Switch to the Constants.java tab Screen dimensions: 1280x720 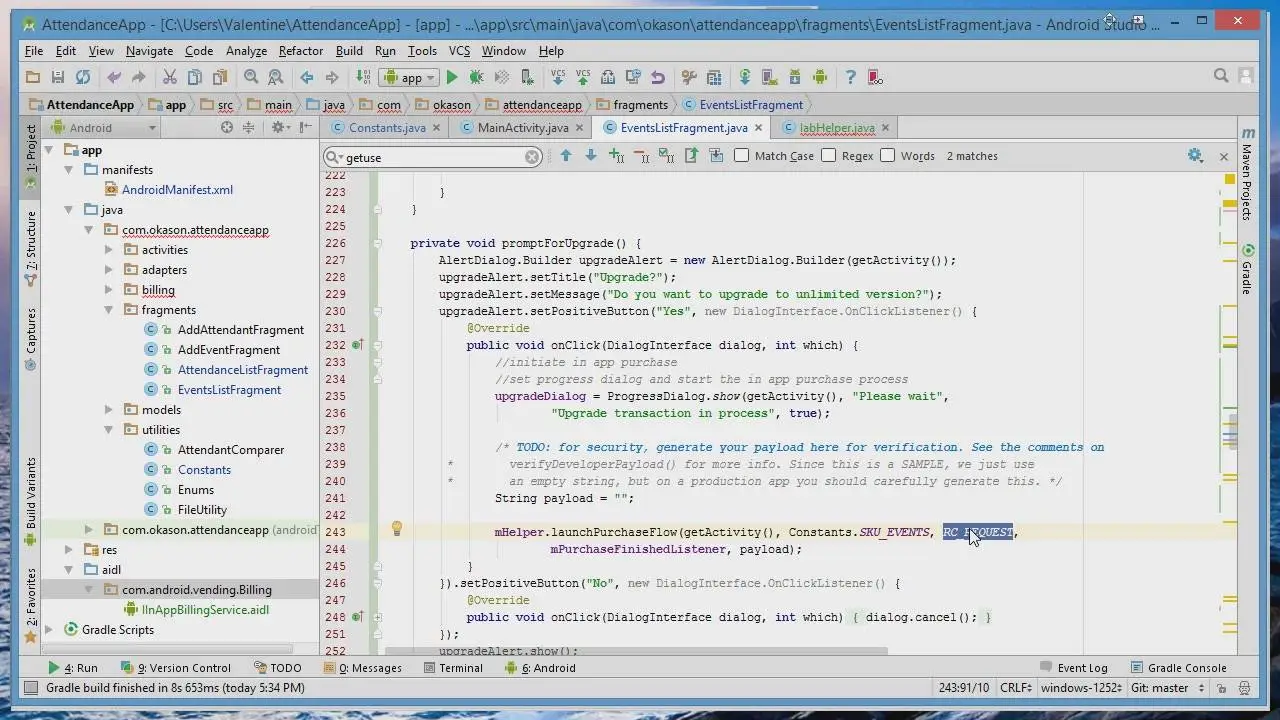(386, 127)
